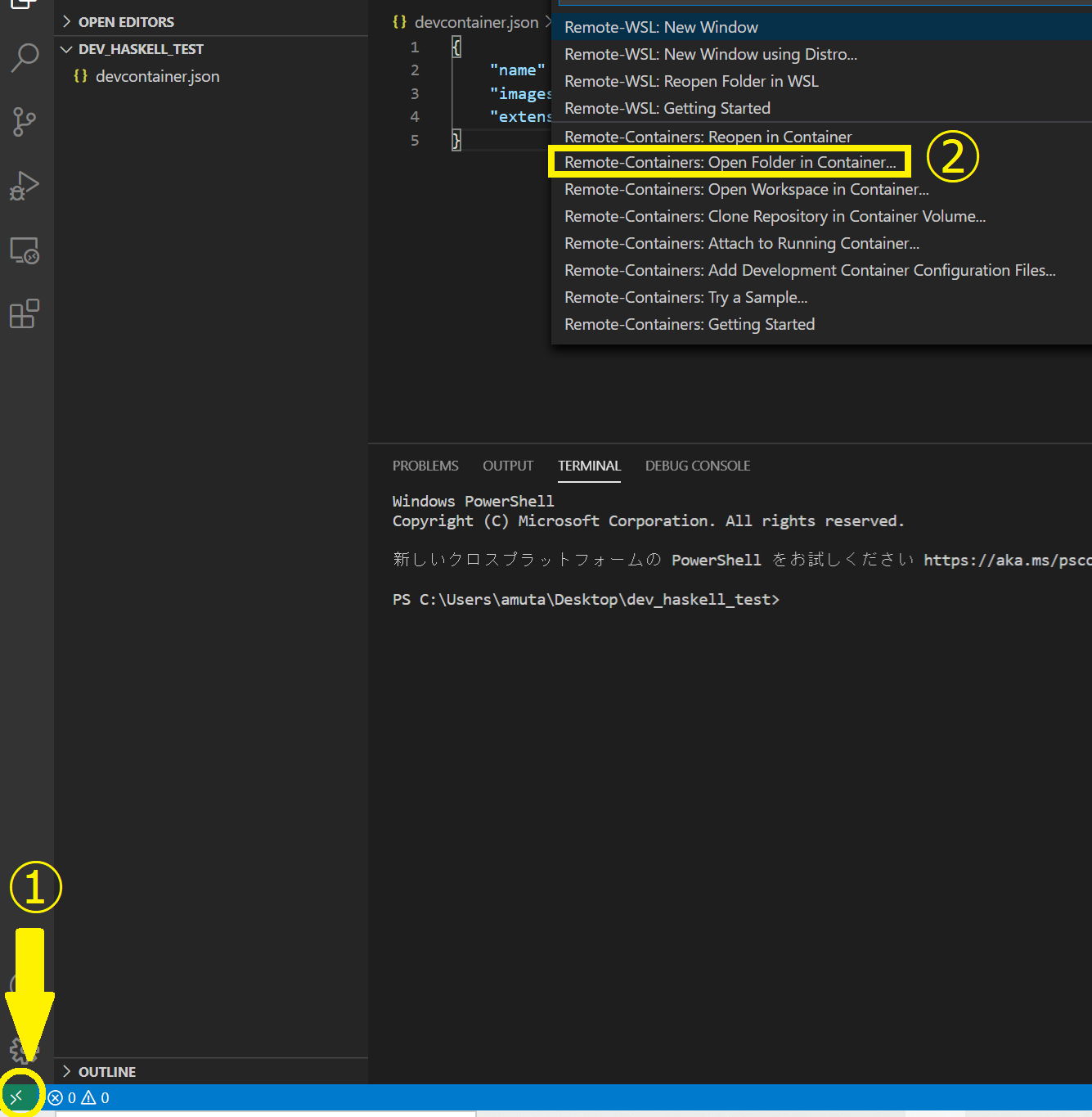The width and height of the screenshot is (1092, 1117).
Task: Click the Copyright Microsoft Corporation terminal line
Action: coord(649,521)
